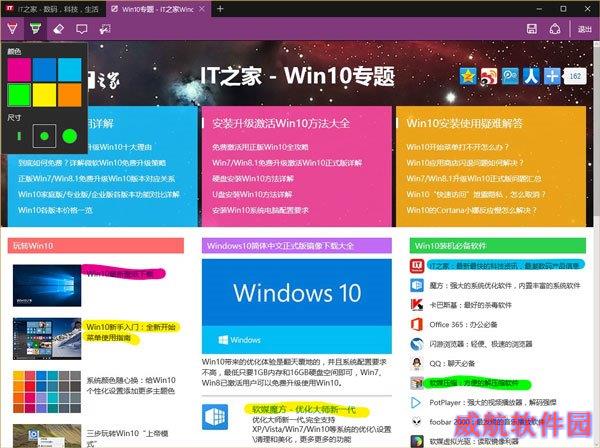Open Win10新手入门 article link
This screenshot has width=600, height=448.
tap(131, 332)
